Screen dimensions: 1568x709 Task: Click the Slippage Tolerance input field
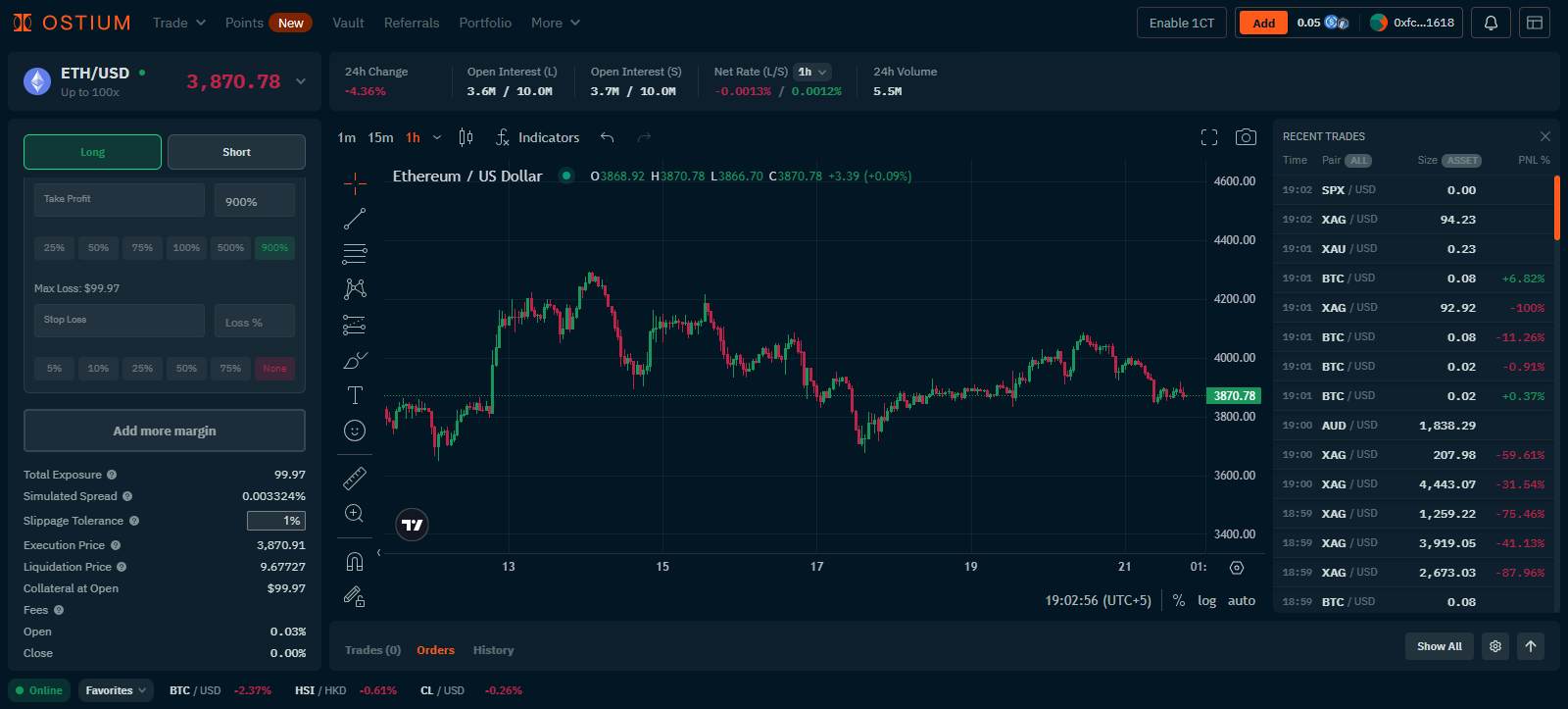276,521
